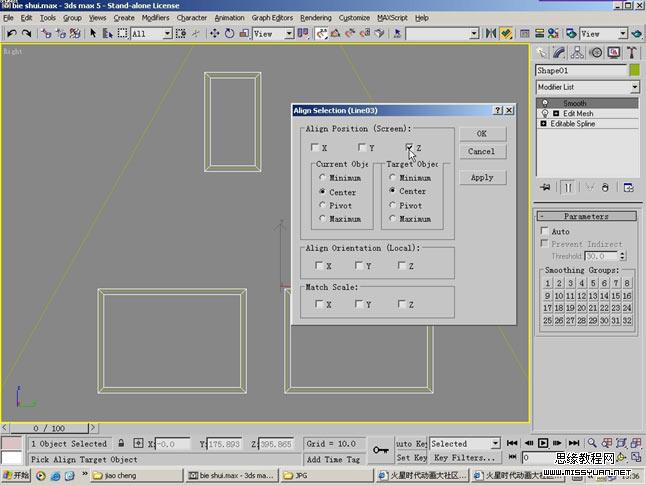Activate the Select and Move tool
646x485 pixels.
[214, 33]
